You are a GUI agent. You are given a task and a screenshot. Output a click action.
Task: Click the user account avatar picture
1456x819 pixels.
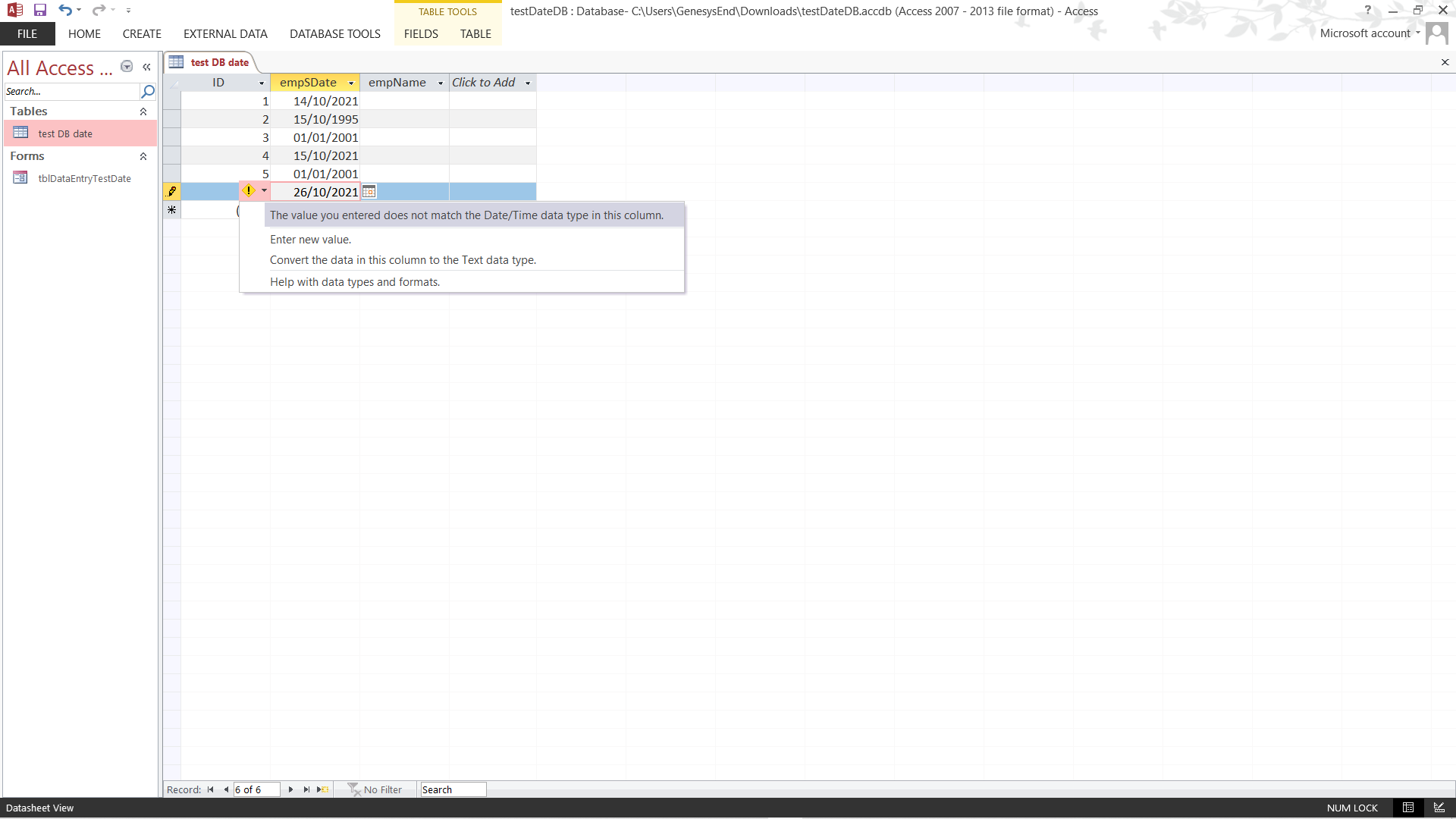click(1436, 33)
